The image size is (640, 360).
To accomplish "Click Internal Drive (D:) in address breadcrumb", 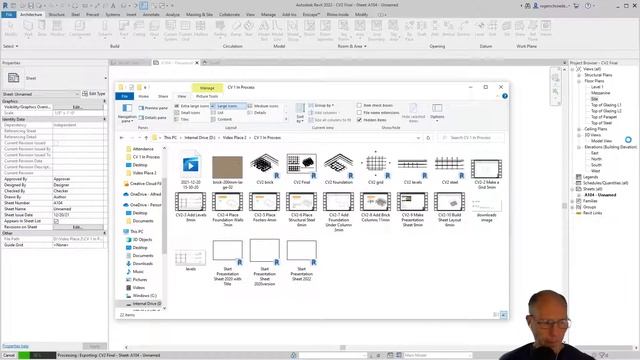I will click(x=200, y=138).
